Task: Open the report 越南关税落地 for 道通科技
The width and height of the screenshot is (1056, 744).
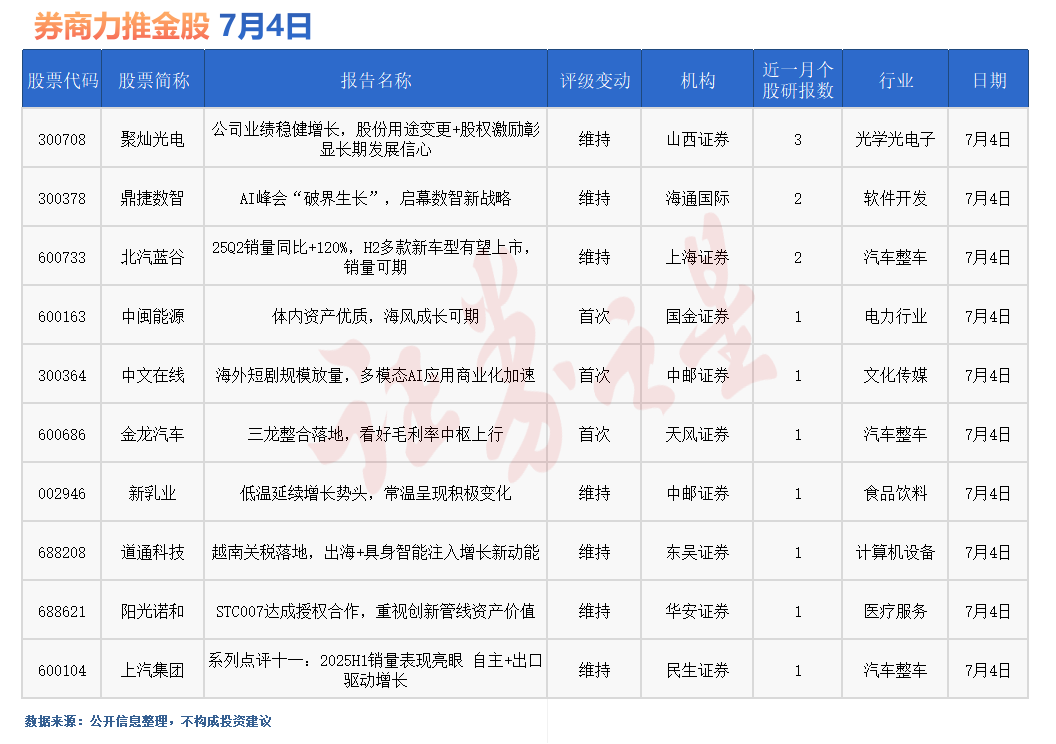Action: click(376, 553)
